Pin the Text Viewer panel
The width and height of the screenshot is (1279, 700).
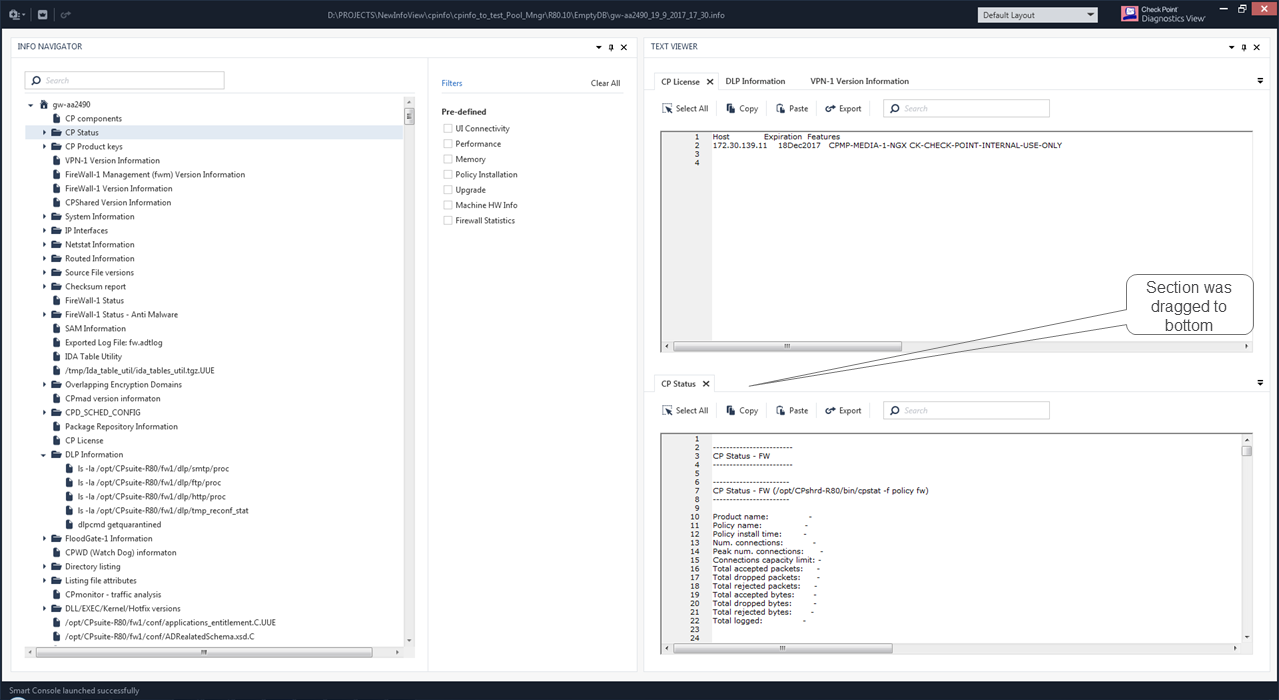pos(1244,47)
